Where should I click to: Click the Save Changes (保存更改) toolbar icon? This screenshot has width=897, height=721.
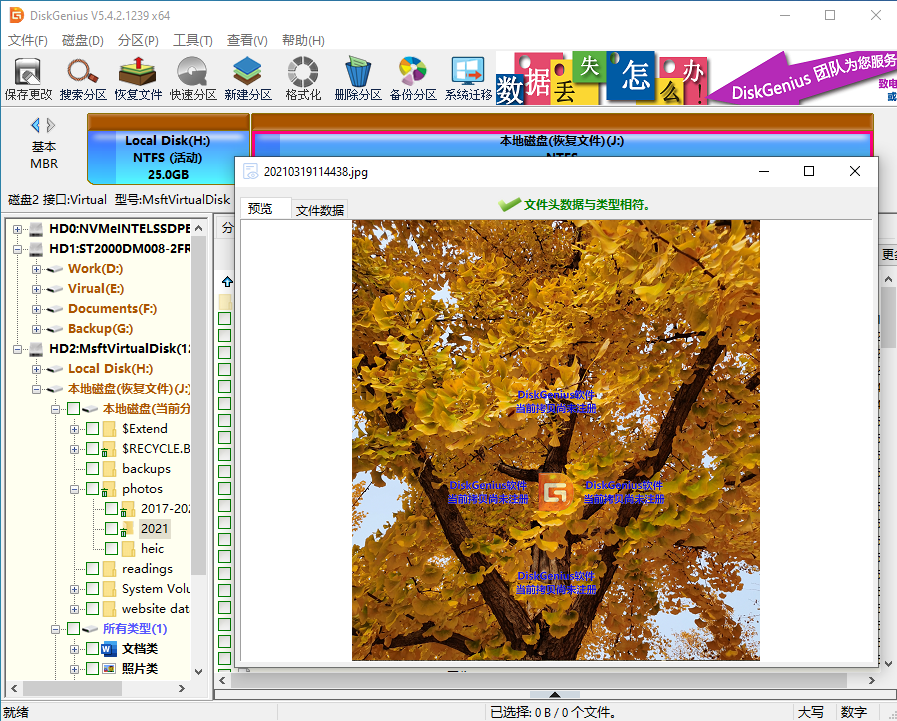click(x=28, y=78)
